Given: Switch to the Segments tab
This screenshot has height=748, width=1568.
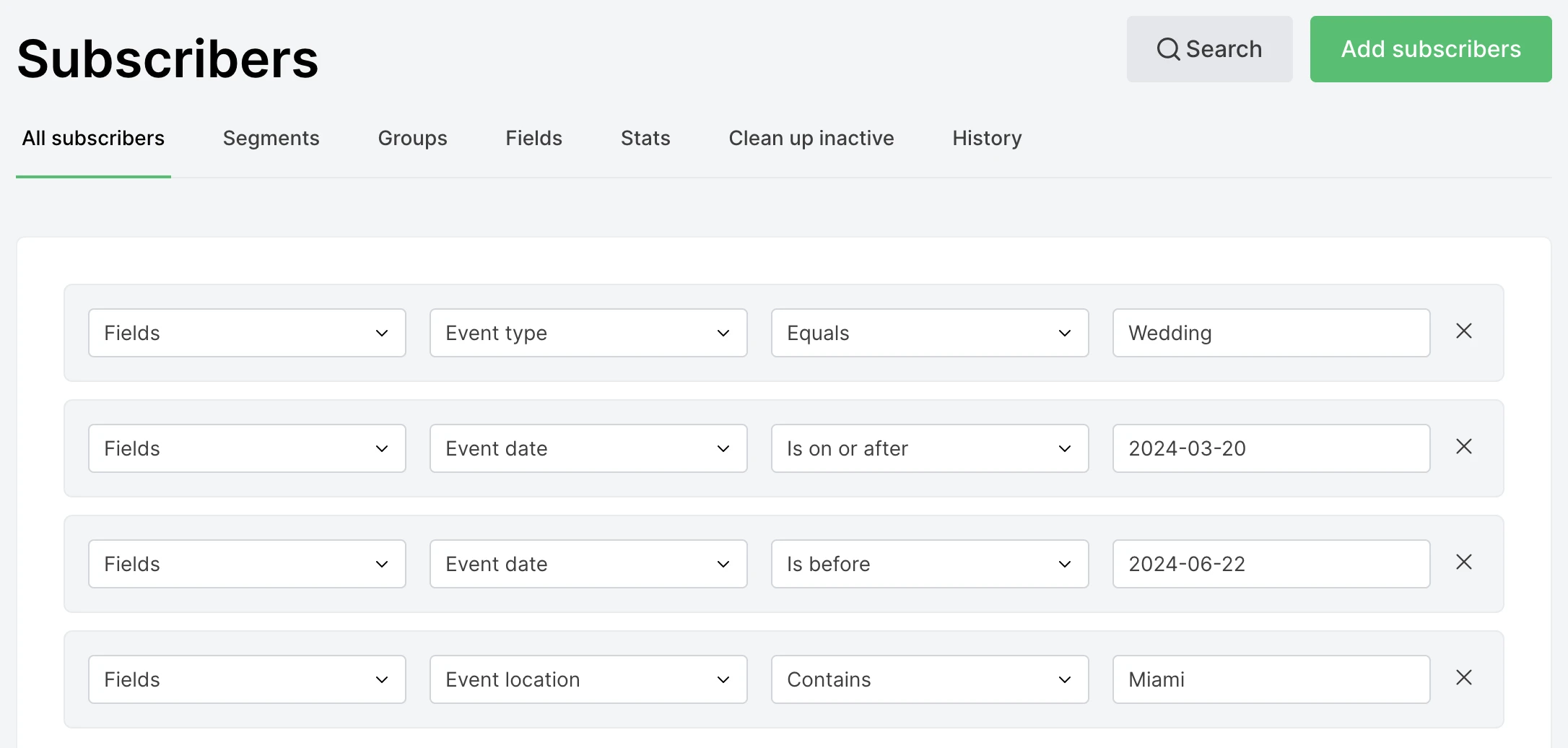Looking at the screenshot, I should click(271, 138).
